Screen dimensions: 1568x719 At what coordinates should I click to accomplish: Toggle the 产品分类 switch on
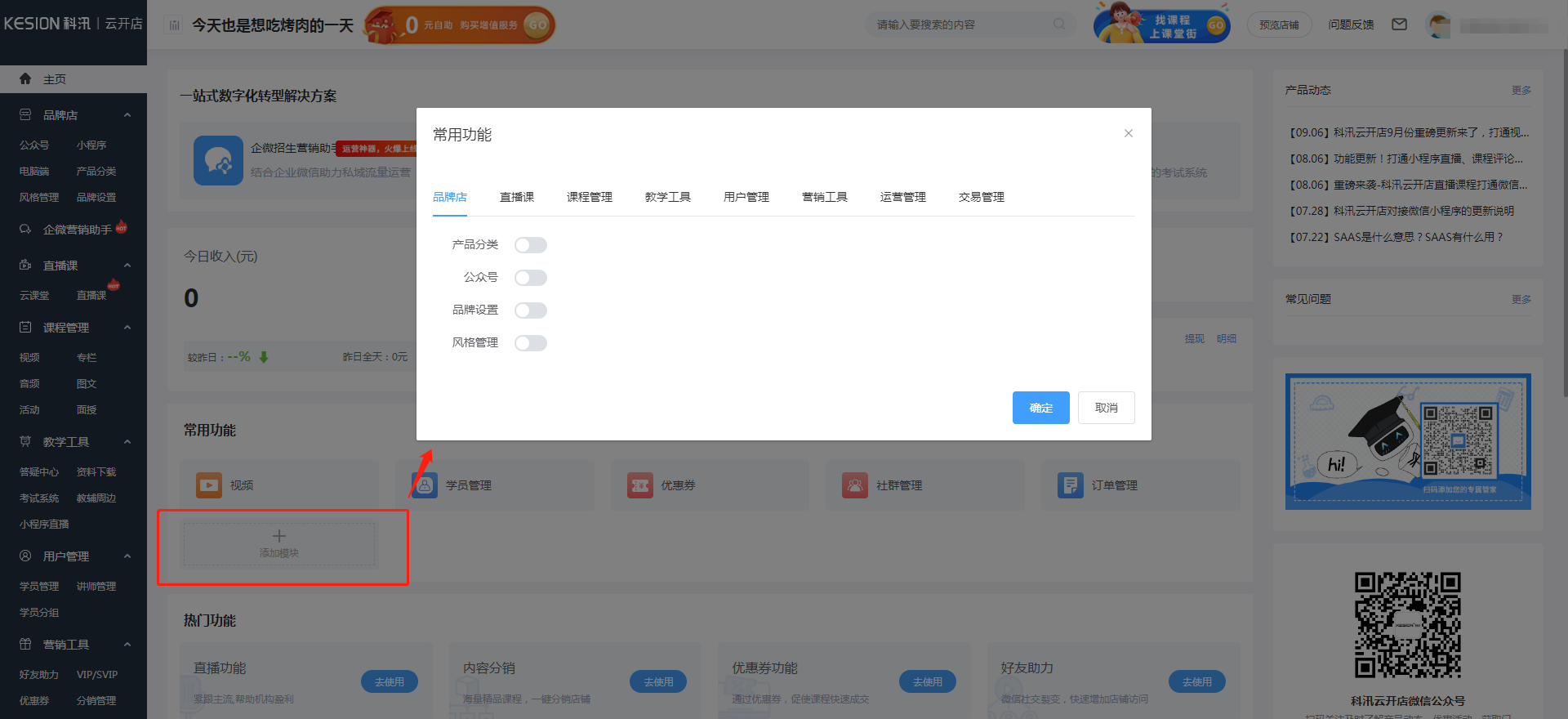click(x=531, y=245)
